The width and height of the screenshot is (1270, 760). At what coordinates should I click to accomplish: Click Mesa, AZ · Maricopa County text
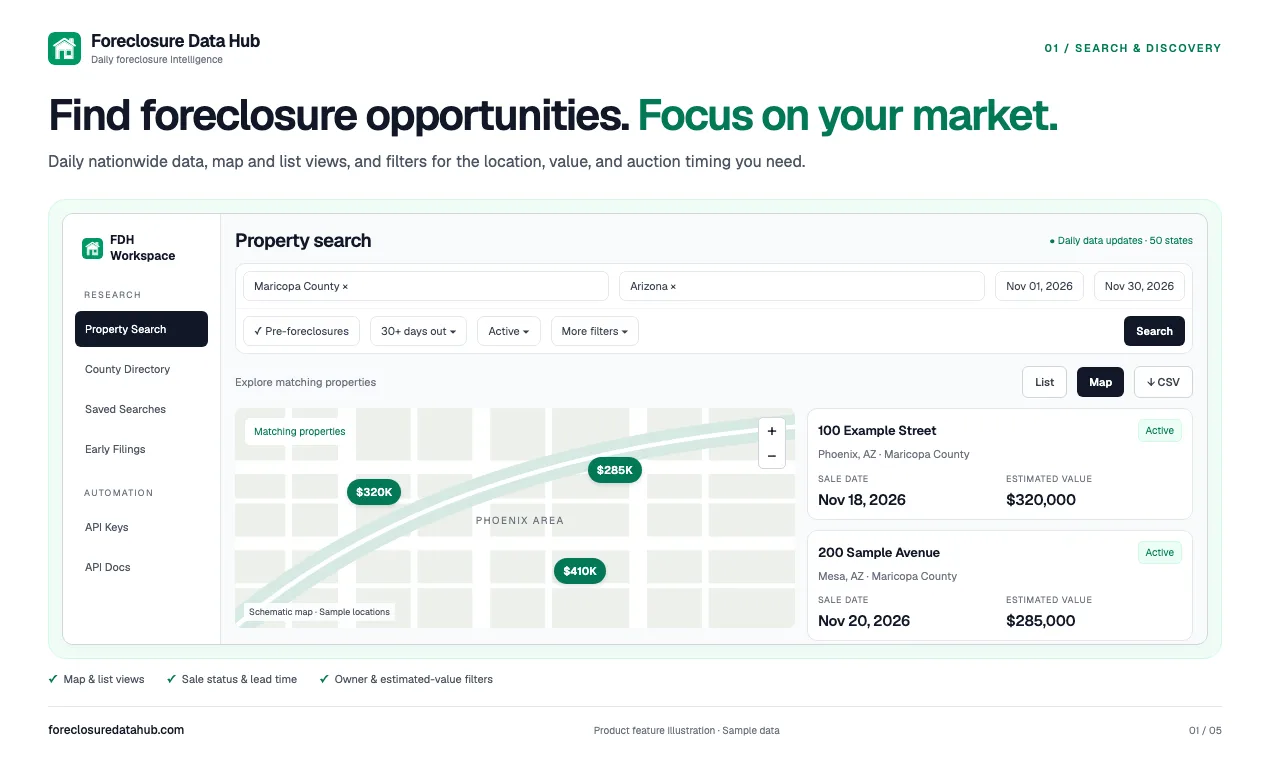pyautogui.click(x=888, y=576)
